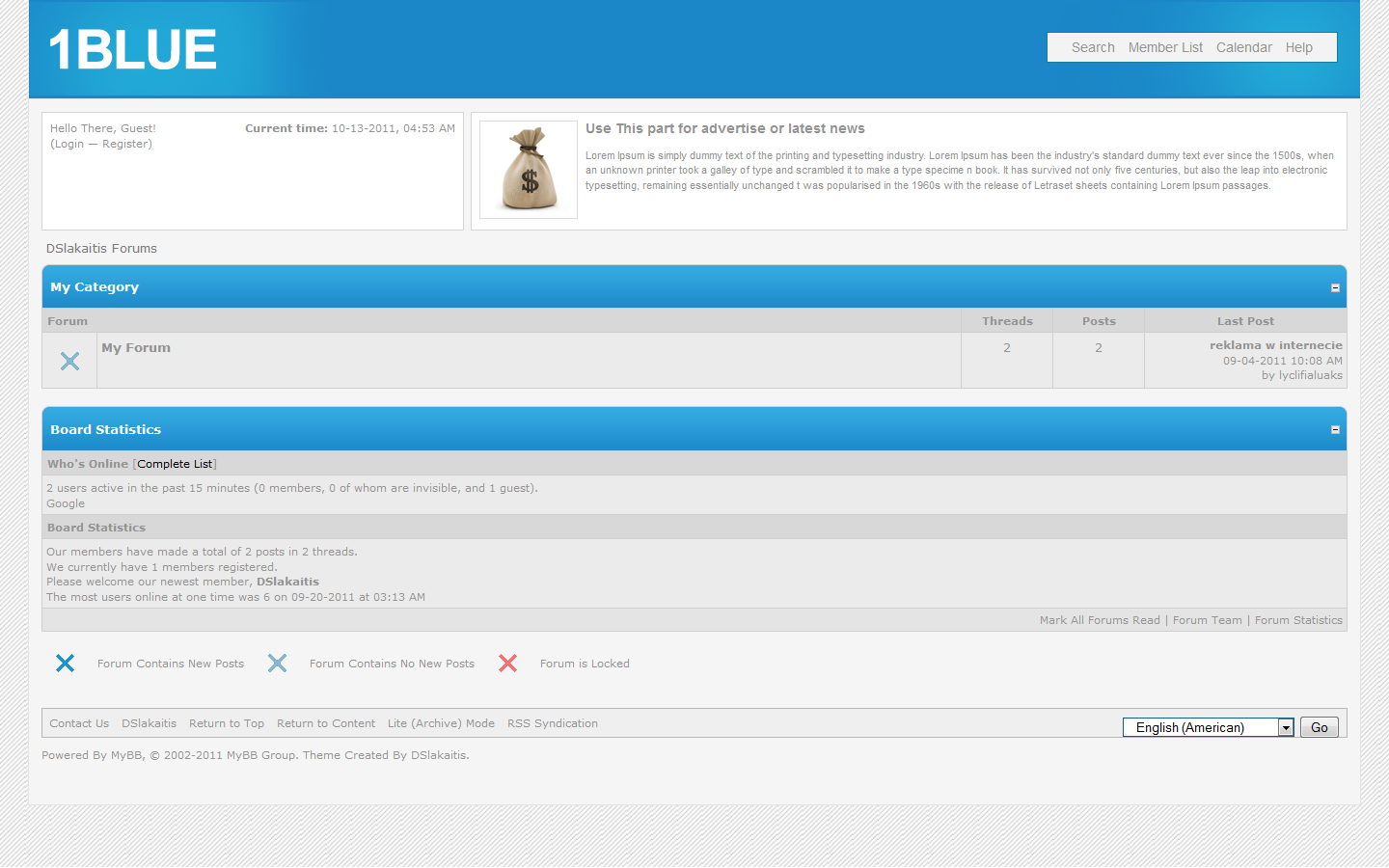1389x868 pixels.
Task: Open the Complete List of online users
Action: pos(175,464)
